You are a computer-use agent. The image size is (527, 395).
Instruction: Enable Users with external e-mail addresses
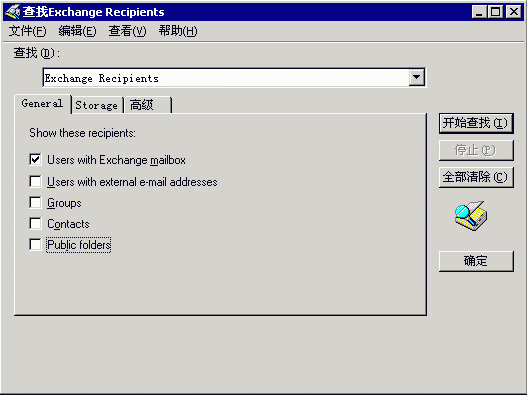point(35,182)
